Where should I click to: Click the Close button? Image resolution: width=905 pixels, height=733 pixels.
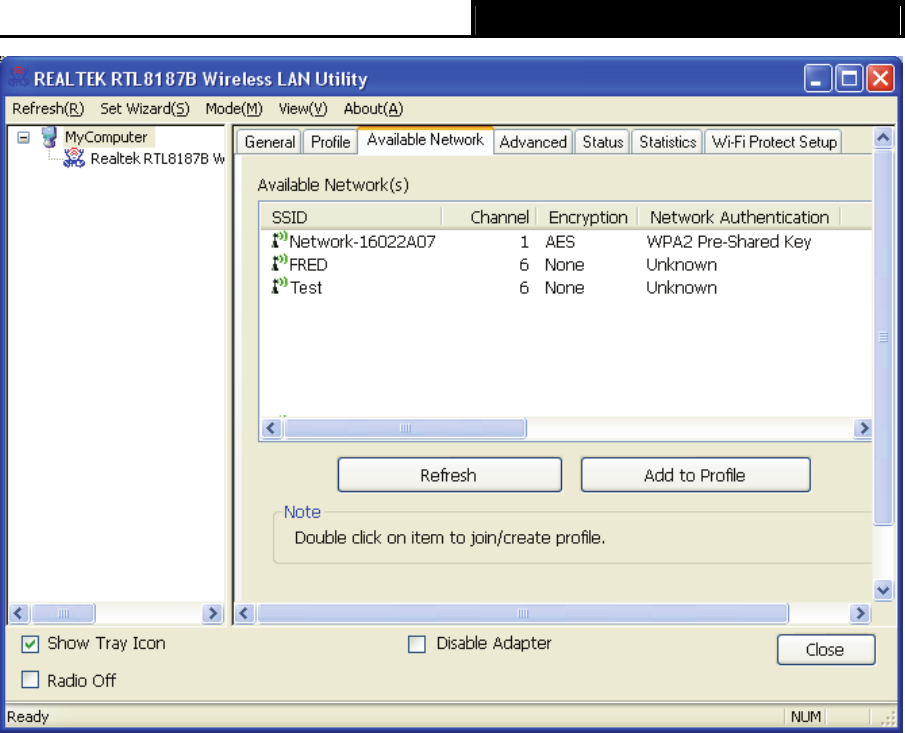pos(826,650)
